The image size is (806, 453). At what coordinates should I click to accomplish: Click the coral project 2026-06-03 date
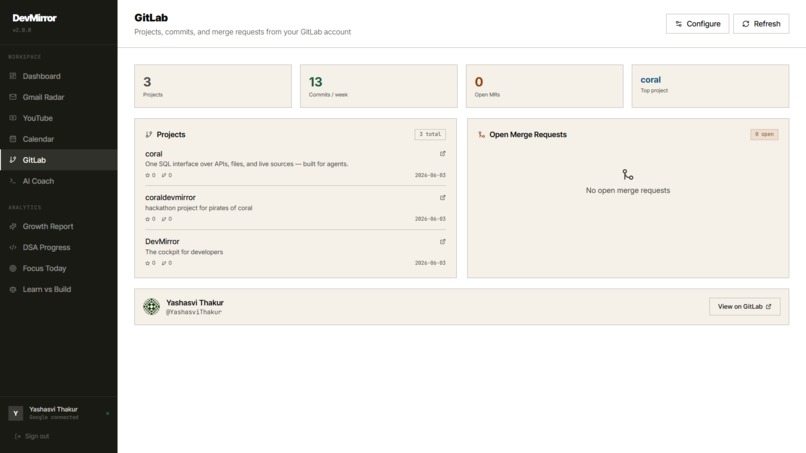point(430,175)
